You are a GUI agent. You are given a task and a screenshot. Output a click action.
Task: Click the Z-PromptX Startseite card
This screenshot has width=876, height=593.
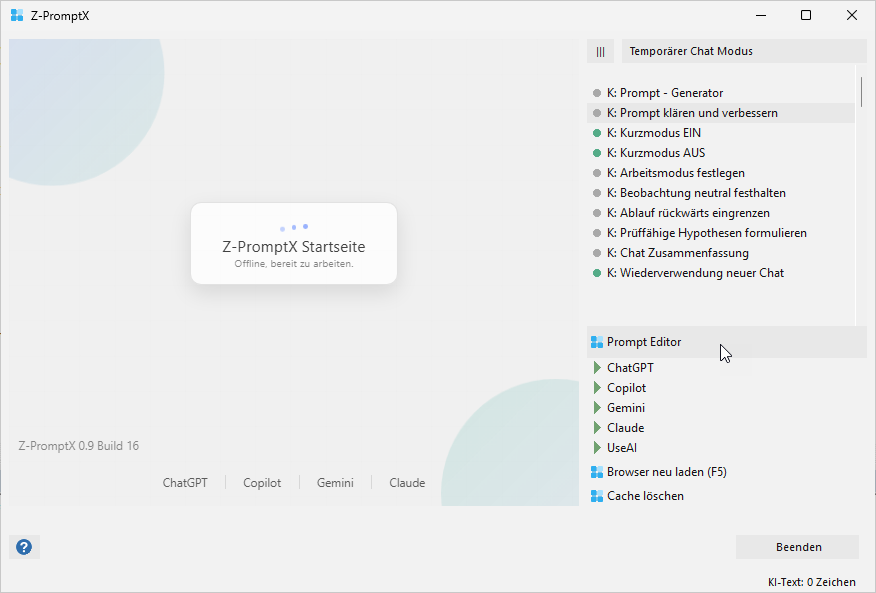[294, 243]
